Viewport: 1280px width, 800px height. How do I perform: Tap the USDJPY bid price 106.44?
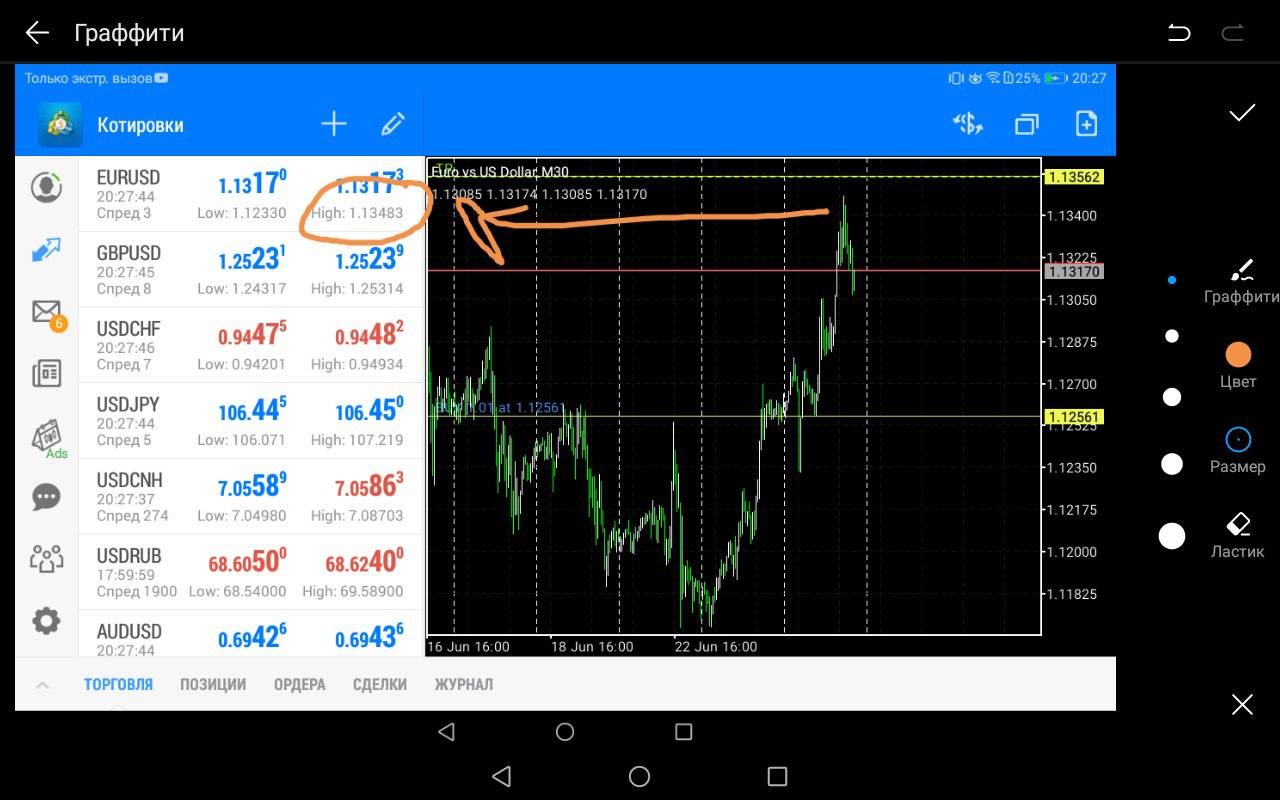click(253, 410)
